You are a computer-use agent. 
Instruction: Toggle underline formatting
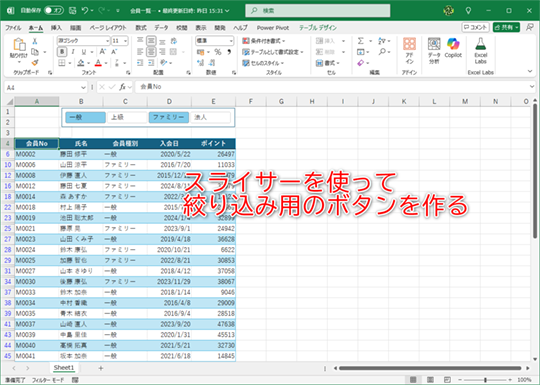click(84, 52)
